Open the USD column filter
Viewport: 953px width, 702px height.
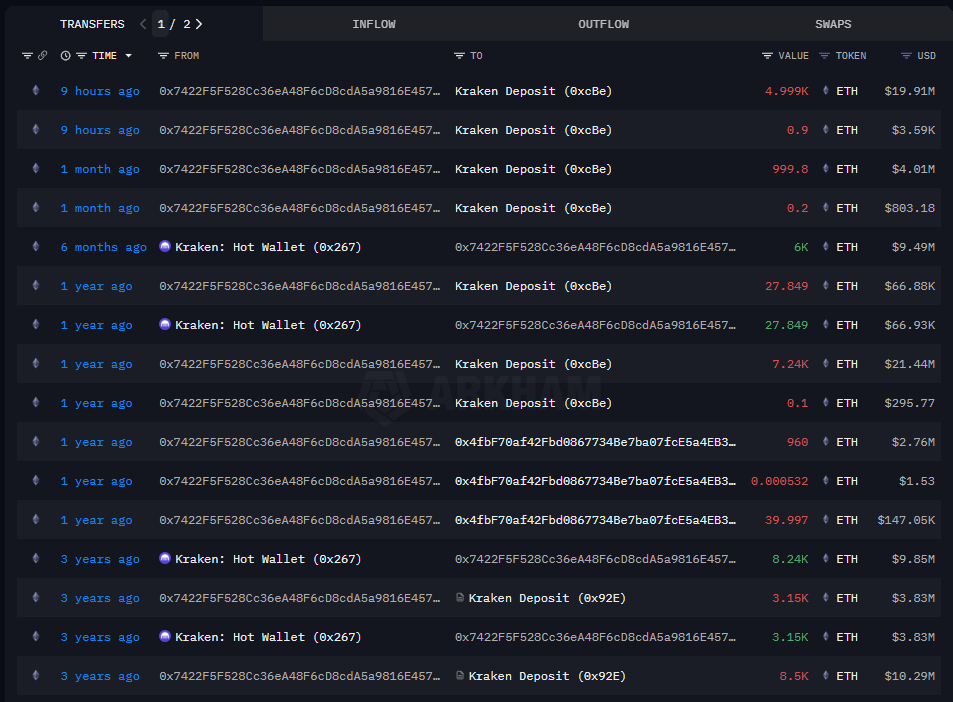(x=906, y=56)
